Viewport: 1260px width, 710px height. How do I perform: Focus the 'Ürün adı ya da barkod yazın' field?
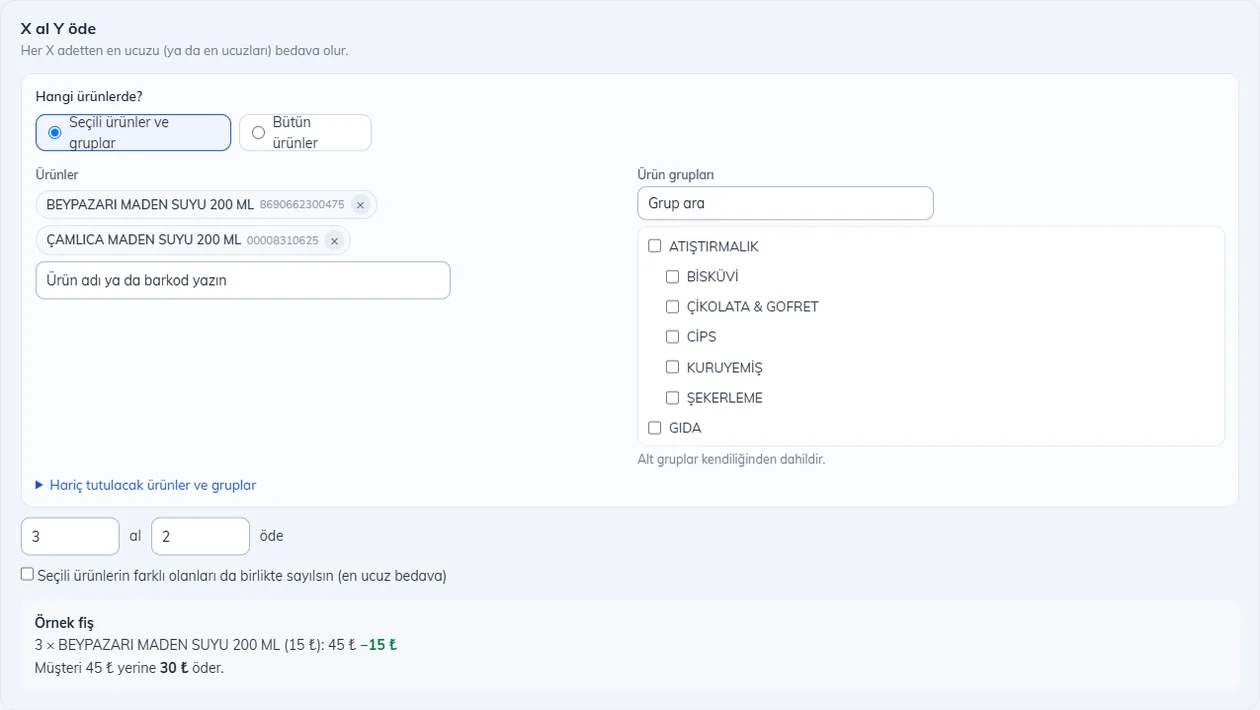[243, 280]
